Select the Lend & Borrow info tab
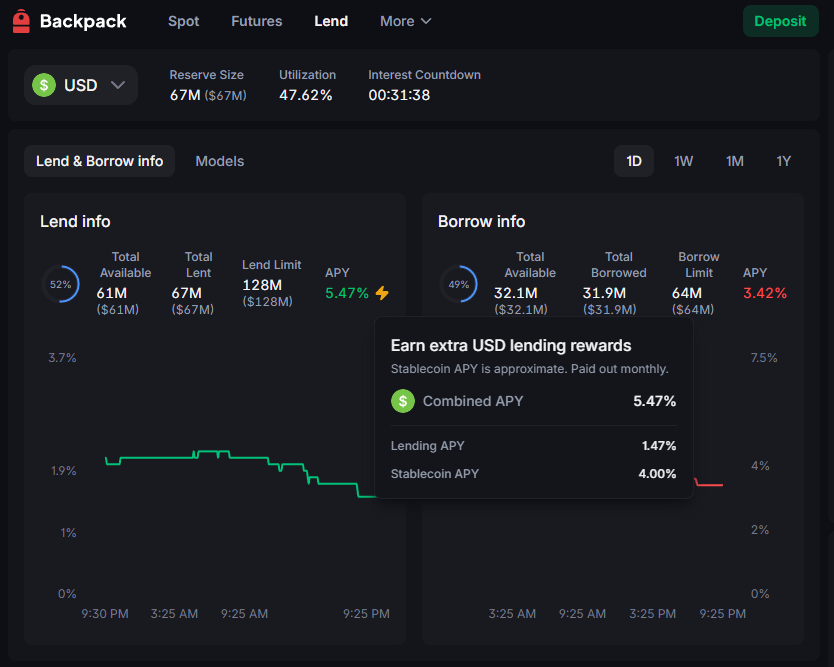 pyautogui.click(x=99, y=161)
